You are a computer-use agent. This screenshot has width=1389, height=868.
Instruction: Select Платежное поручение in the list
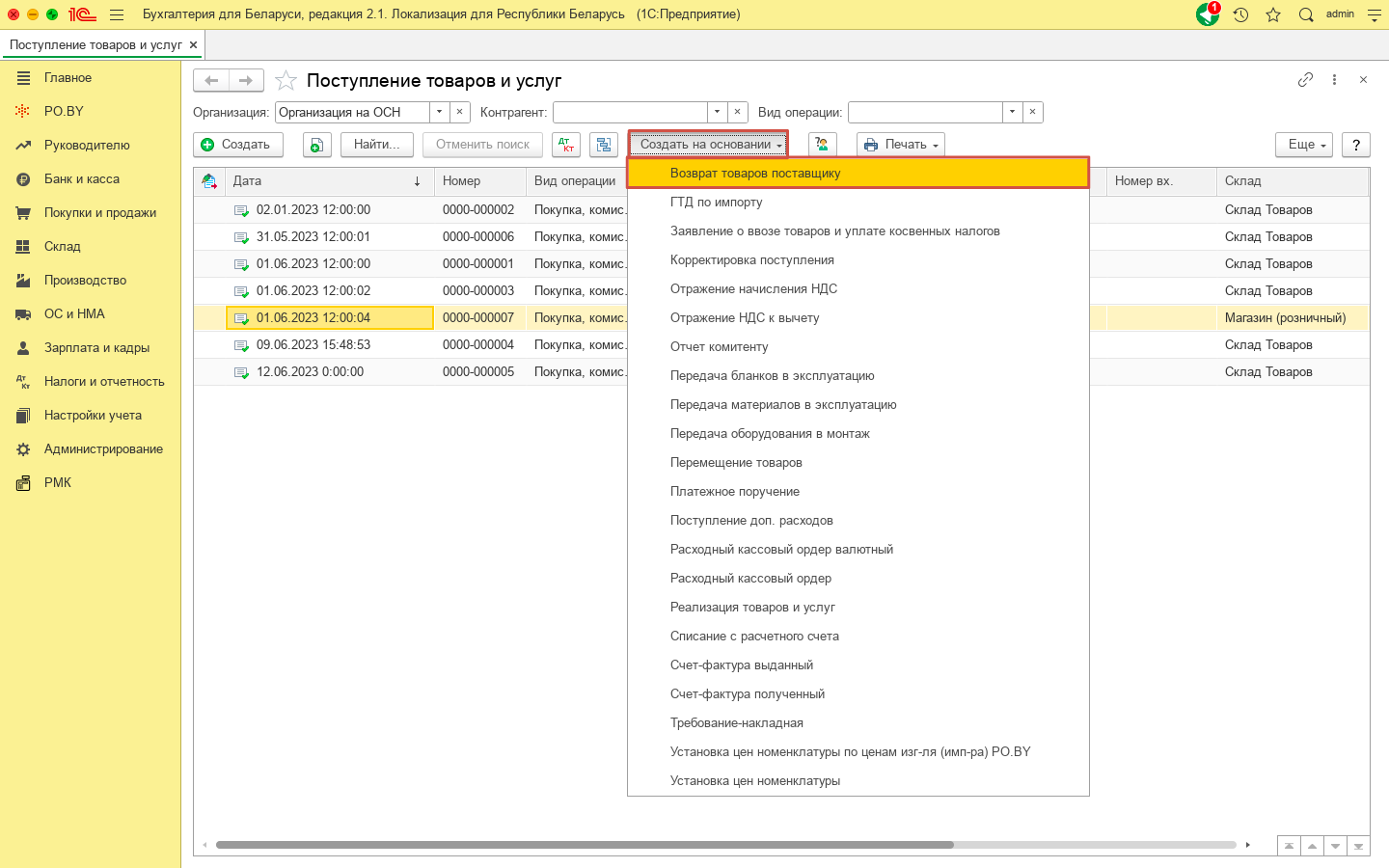point(734,492)
